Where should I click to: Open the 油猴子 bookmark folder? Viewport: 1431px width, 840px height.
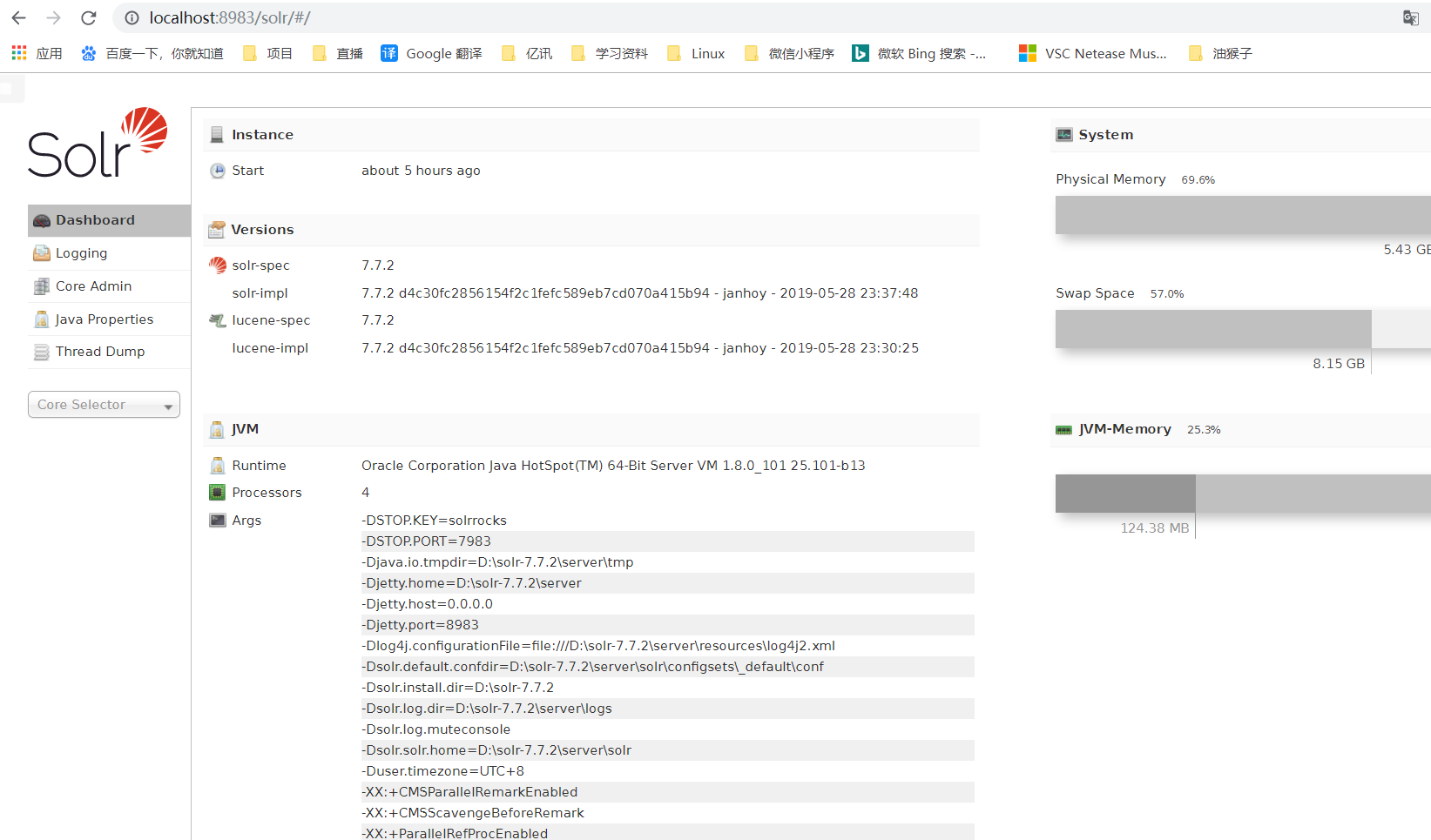click(1220, 53)
